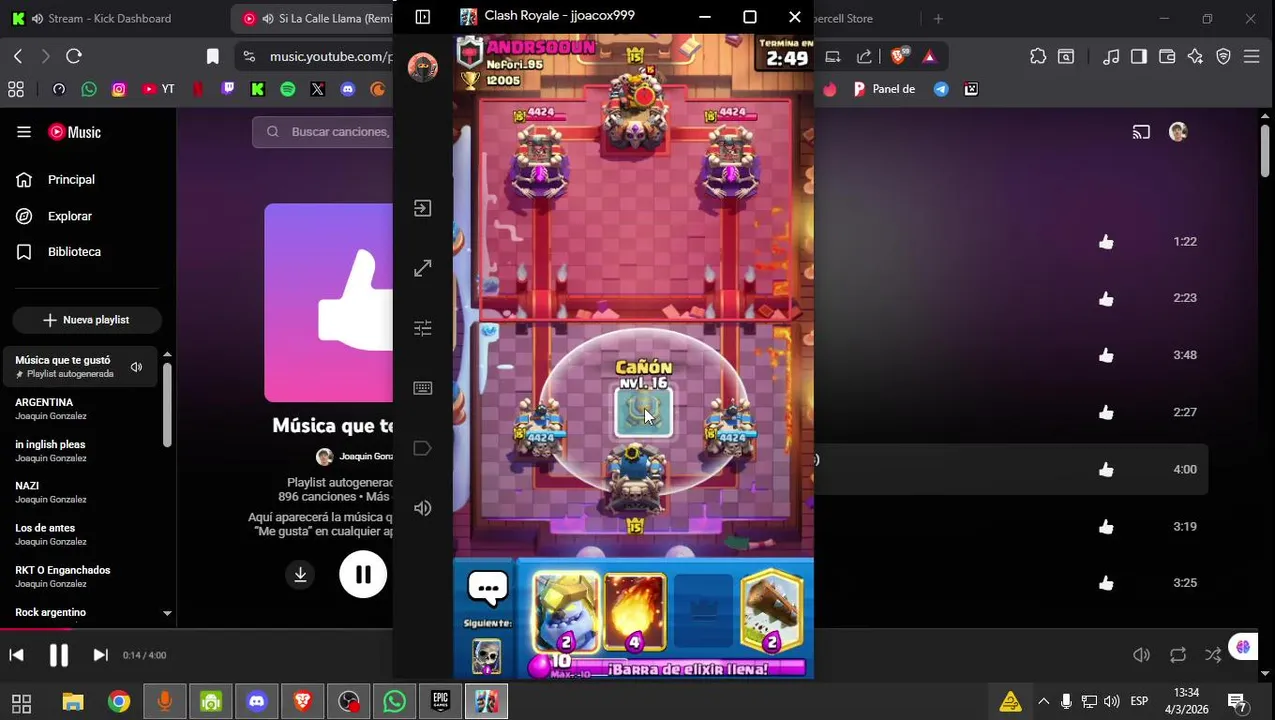Pause playback with large white pause button

[363, 575]
